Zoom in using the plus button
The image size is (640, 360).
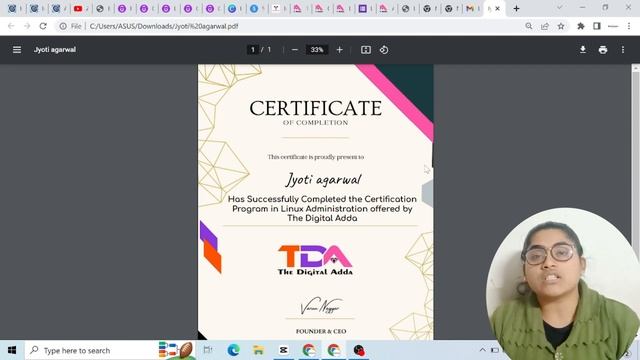340,50
